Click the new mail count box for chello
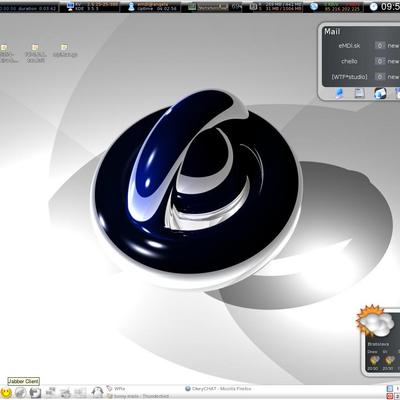Image resolution: width=400 pixels, height=400 pixels. 380,61
